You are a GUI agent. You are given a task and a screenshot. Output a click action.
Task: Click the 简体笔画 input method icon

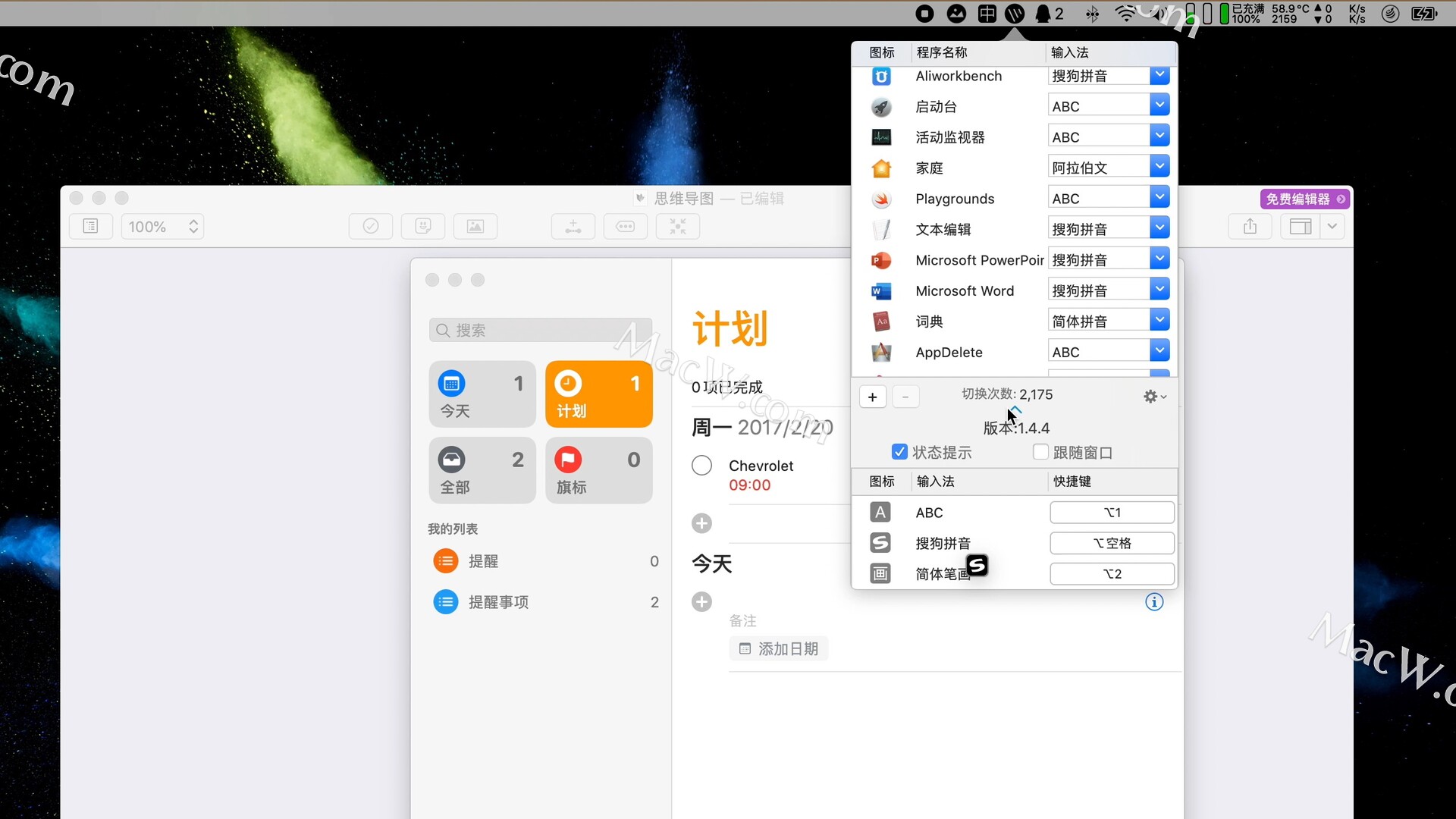coord(880,574)
